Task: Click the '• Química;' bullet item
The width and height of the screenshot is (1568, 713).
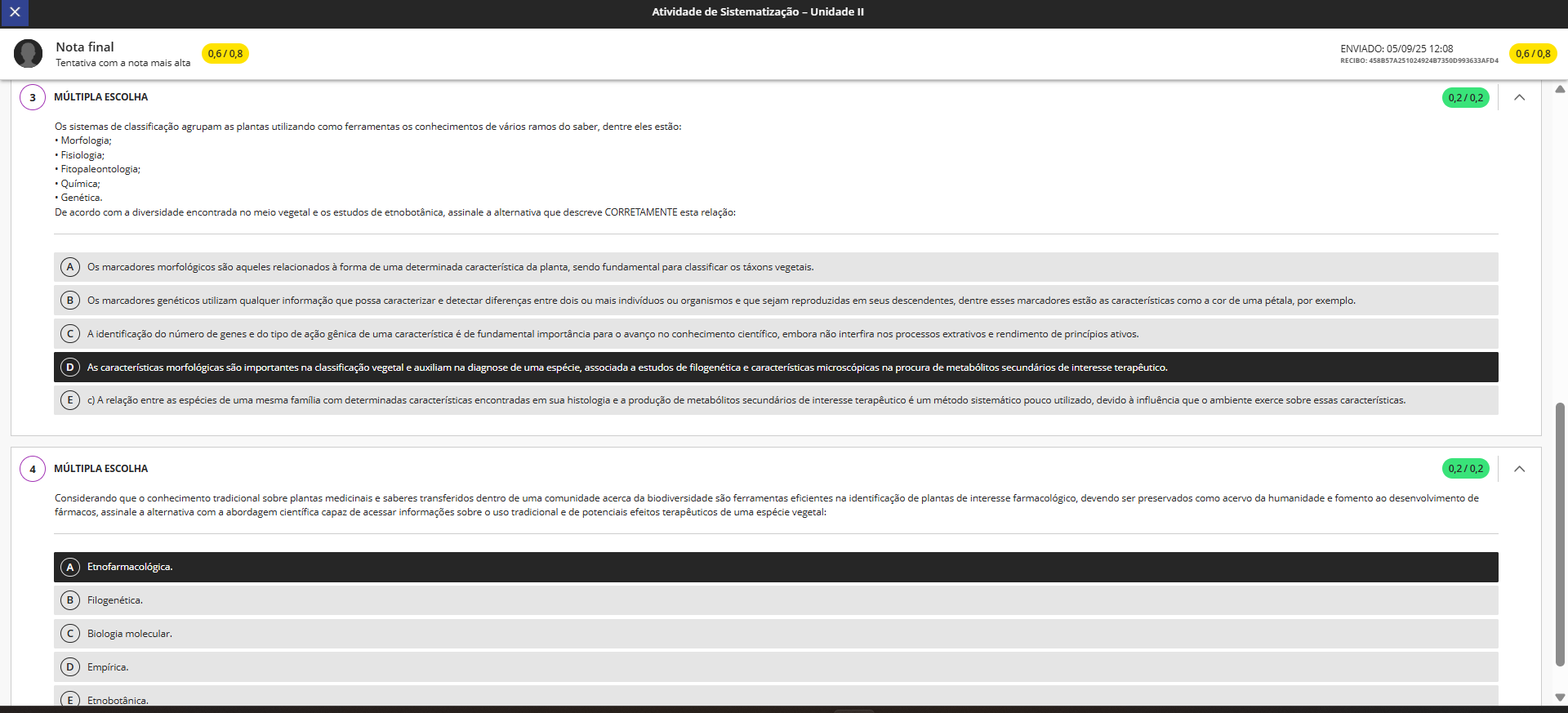Action: pos(78,184)
